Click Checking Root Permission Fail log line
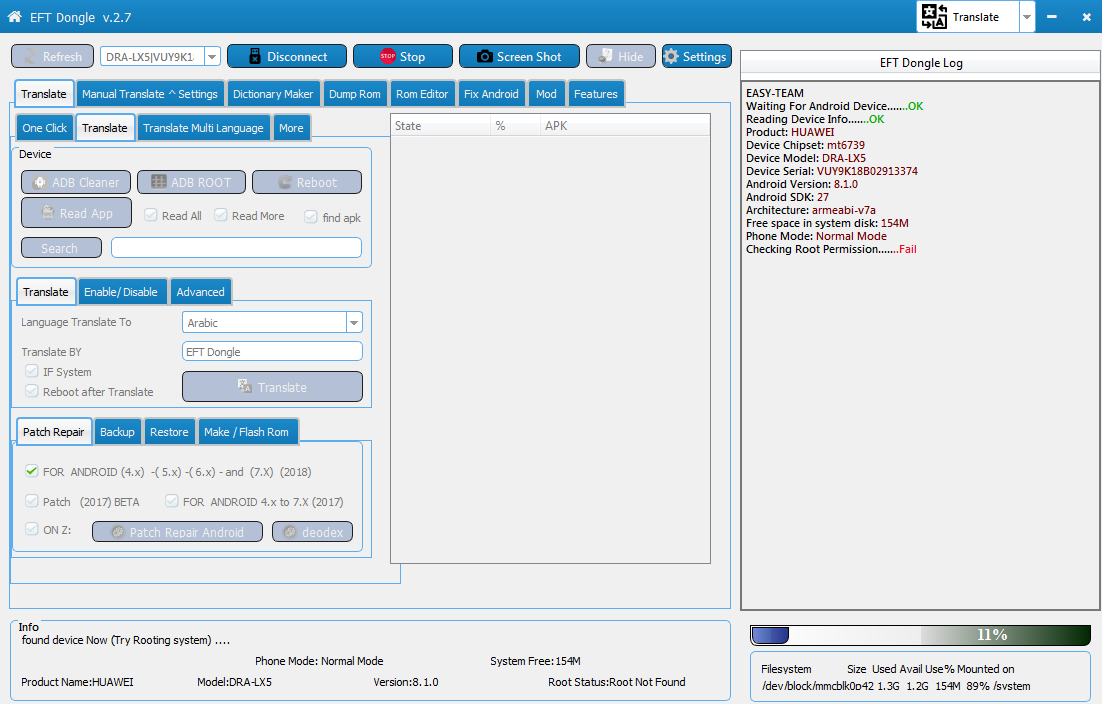Viewport: 1102px width, 704px height. (x=831, y=249)
